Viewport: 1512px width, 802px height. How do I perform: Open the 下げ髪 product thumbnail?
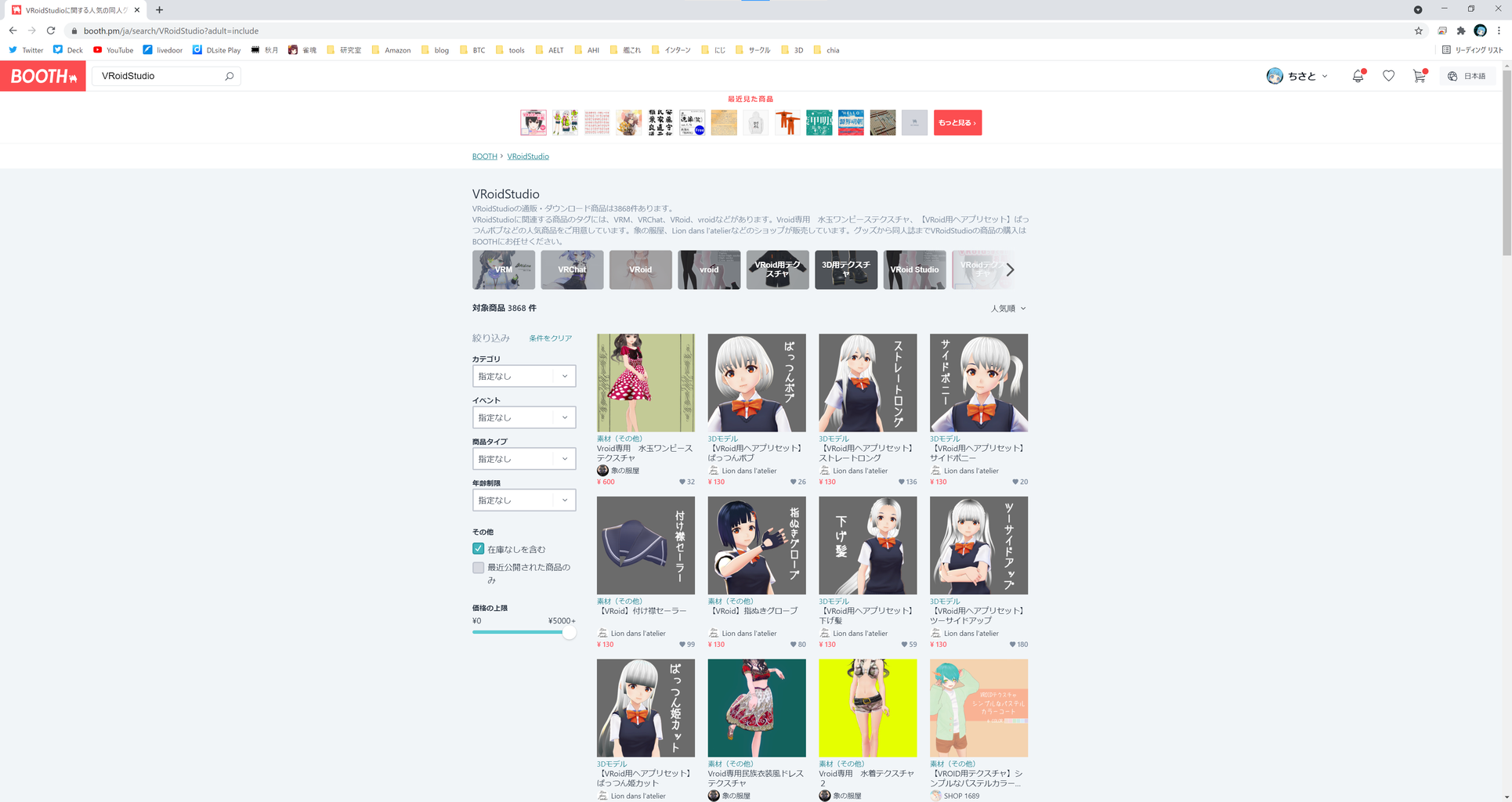click(x=868, y=545)
